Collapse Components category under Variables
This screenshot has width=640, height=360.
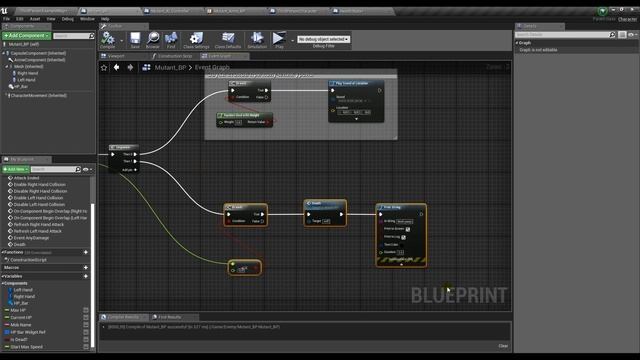pyautogui.click(x=2, y=283)
